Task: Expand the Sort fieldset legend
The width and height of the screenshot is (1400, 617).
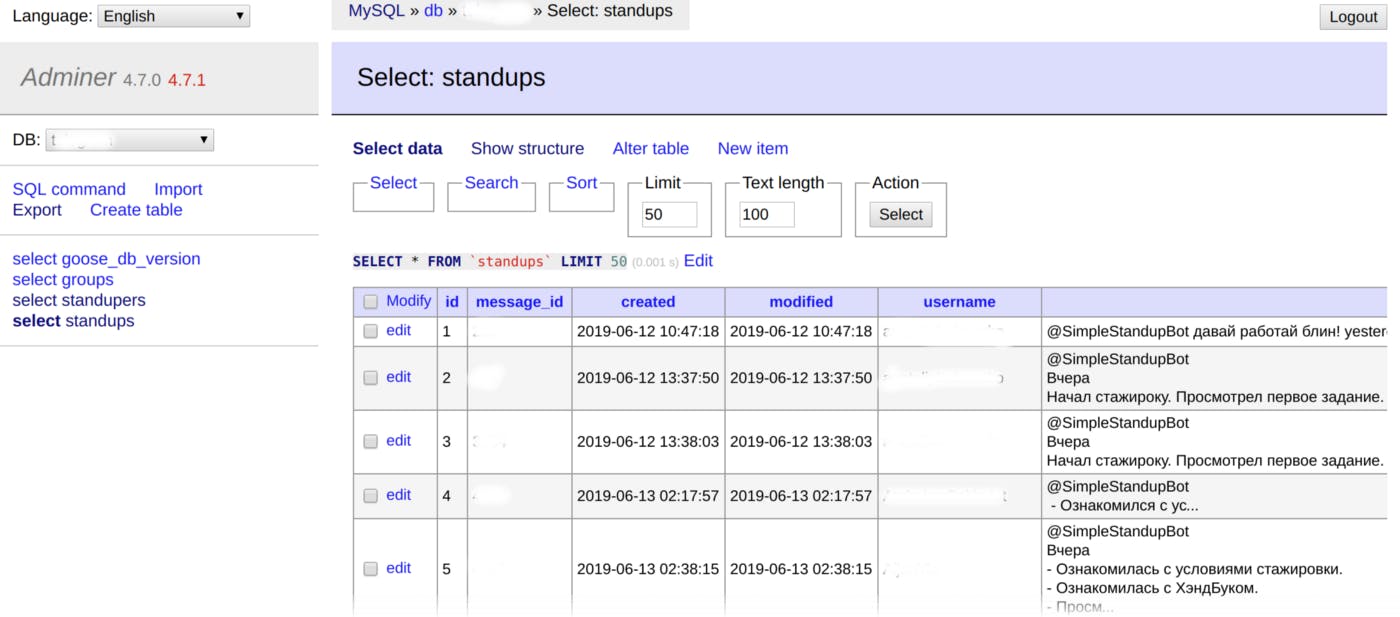Action: (x=581, y=183)
